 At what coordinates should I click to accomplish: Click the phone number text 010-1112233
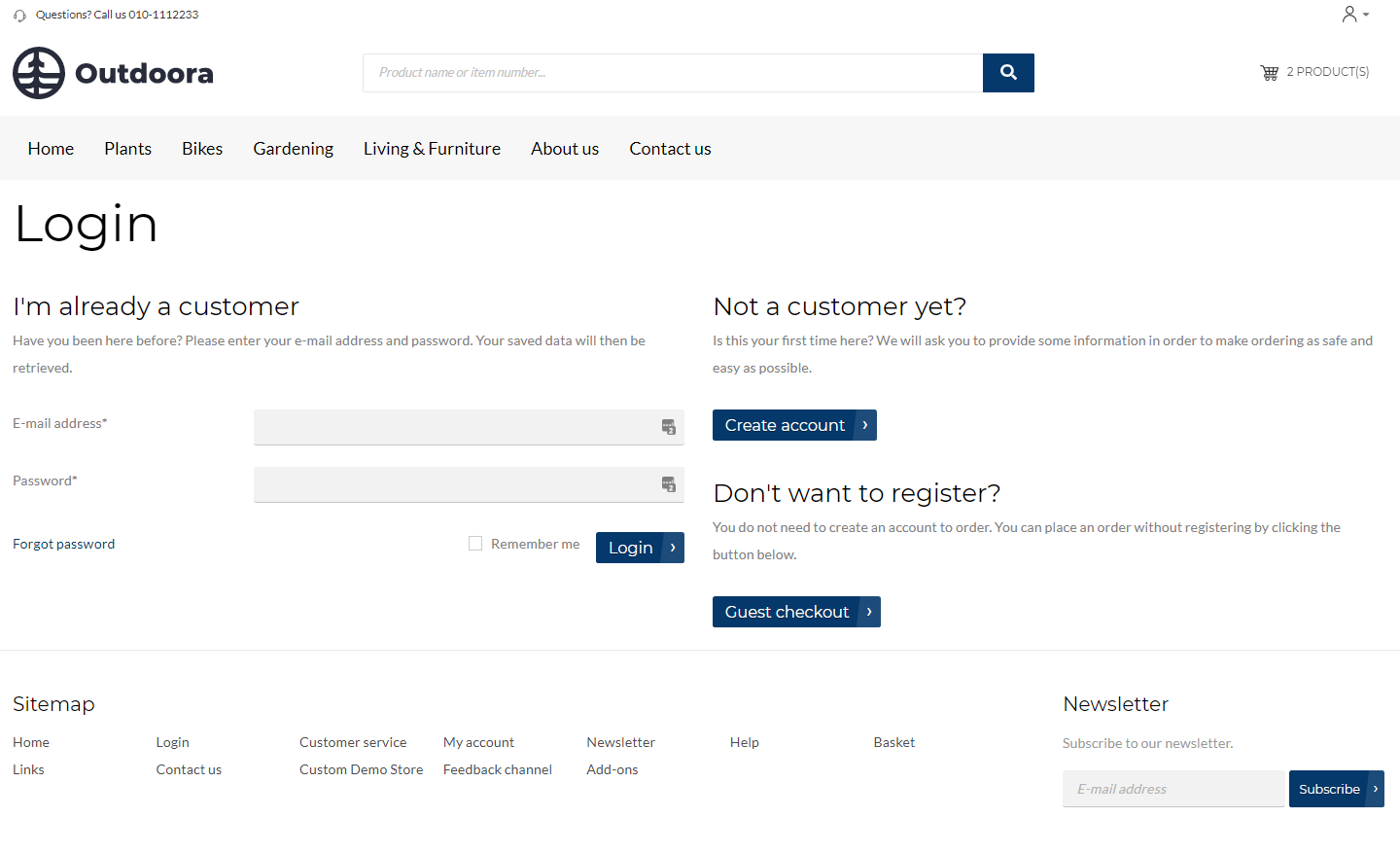[163, 15]
